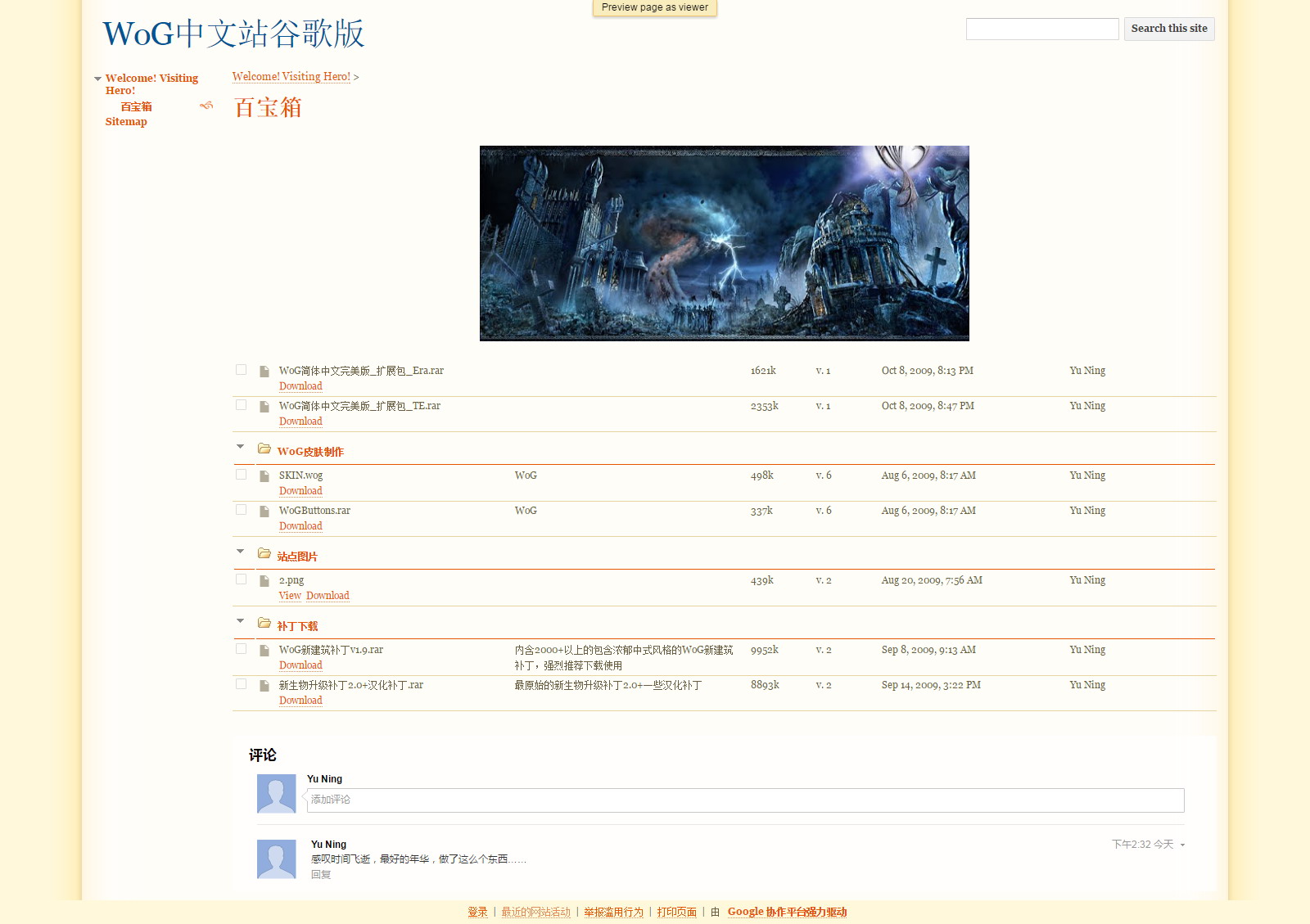This screenshot has height=924, width=1310.
Task: Click file name WoG新建筑补丁v1.9.rar
Action: coord(331,650)
